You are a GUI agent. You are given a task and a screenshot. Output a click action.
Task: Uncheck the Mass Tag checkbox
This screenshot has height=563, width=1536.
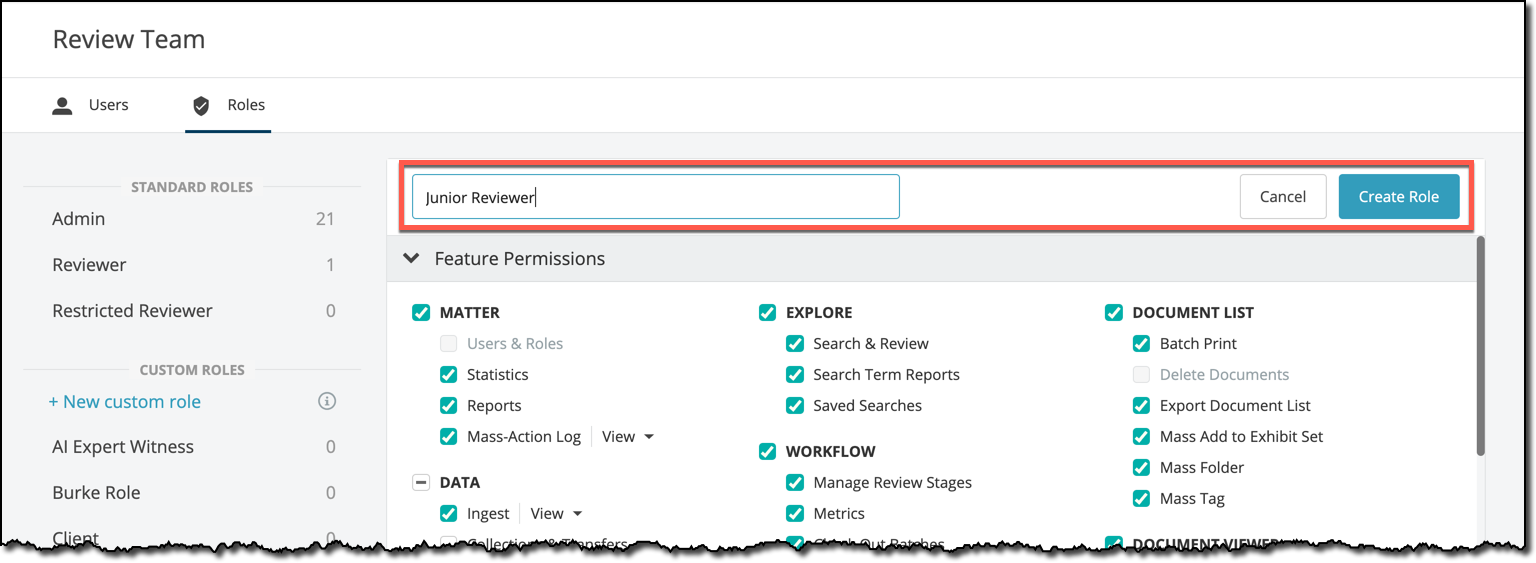coord(1141,499)
